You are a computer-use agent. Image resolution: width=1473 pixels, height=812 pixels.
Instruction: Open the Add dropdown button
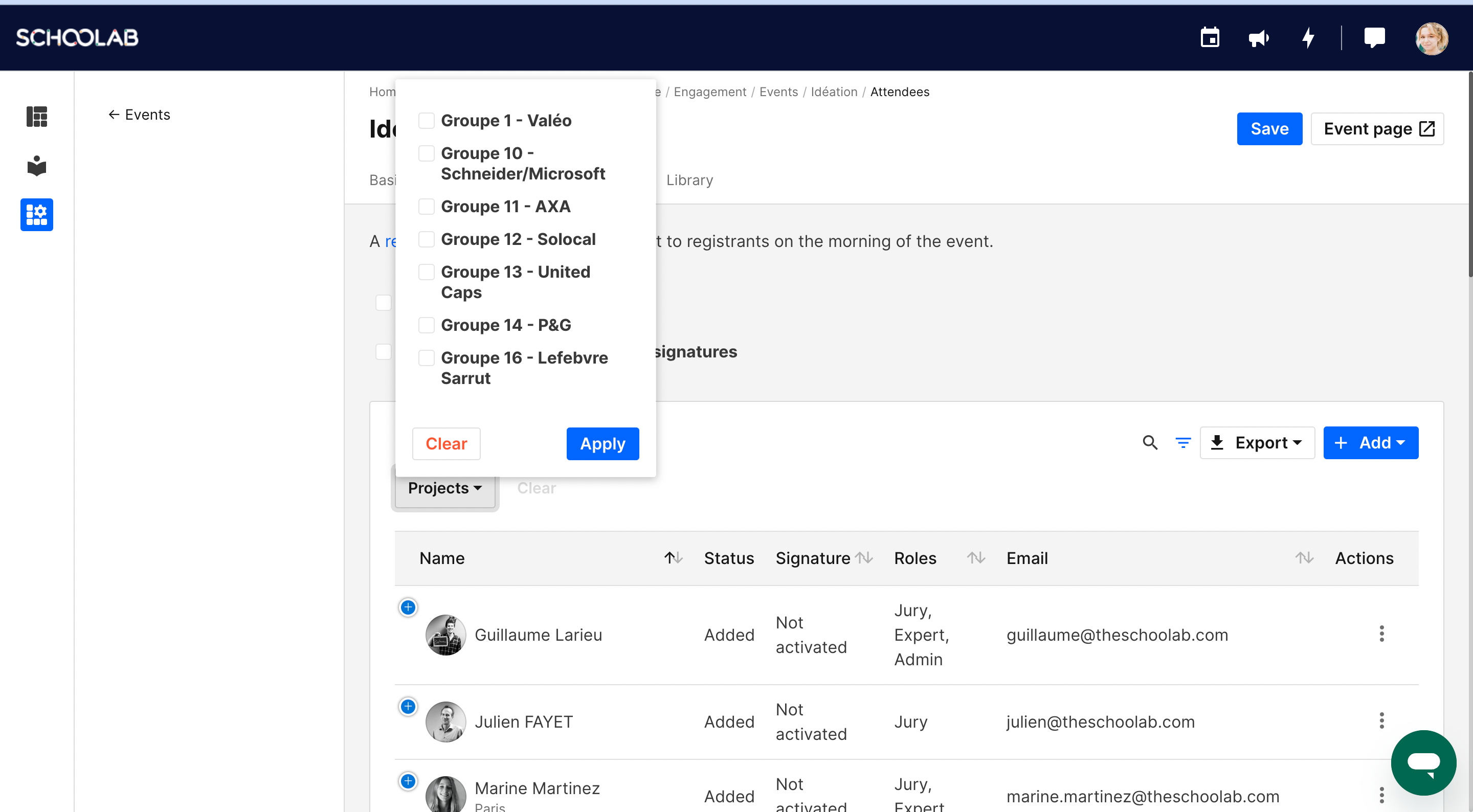tap(1370, 443)
